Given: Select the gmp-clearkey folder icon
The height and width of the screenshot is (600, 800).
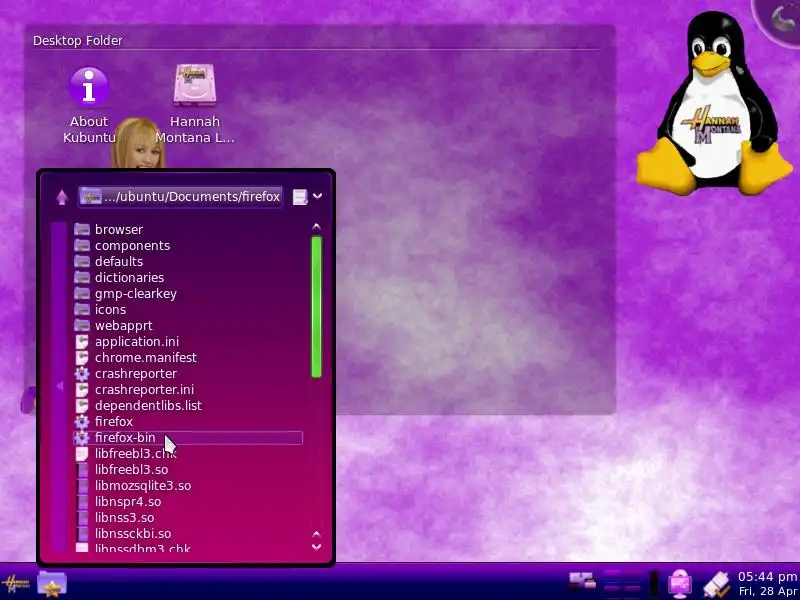Looking at the screenshot, I should tap(82, 294).
